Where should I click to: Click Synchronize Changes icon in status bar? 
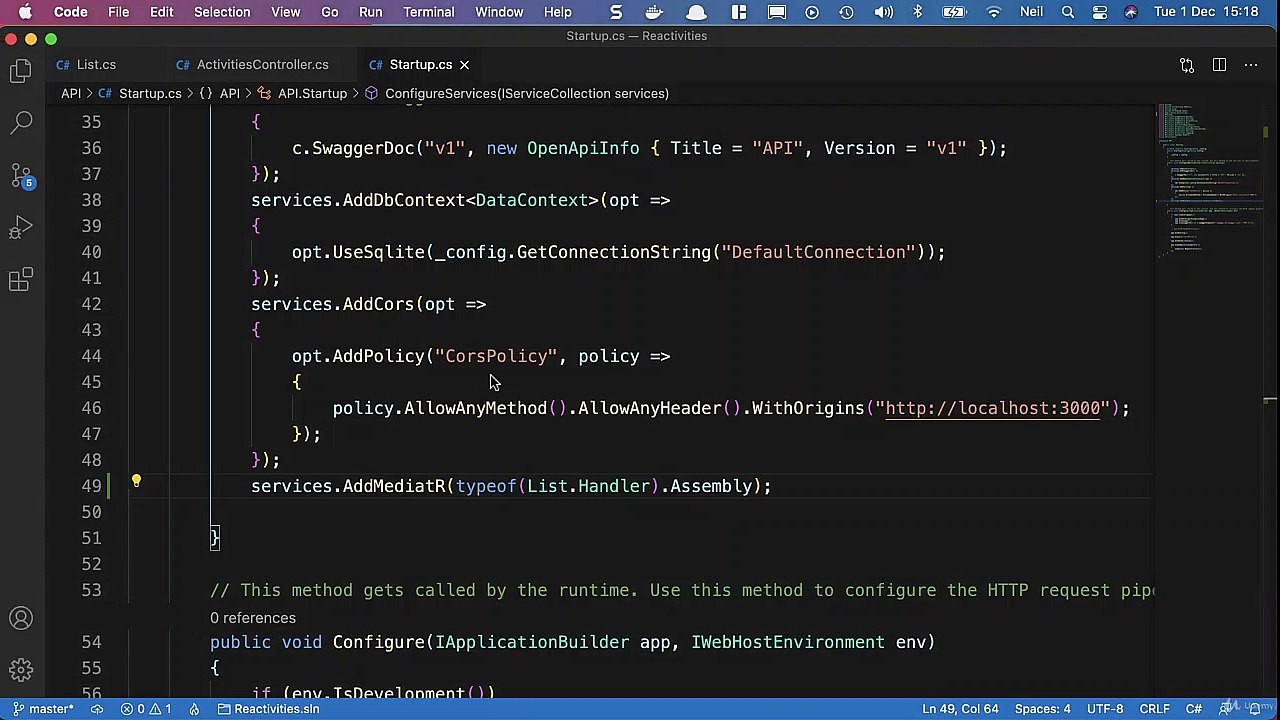(x=97, y=709)
